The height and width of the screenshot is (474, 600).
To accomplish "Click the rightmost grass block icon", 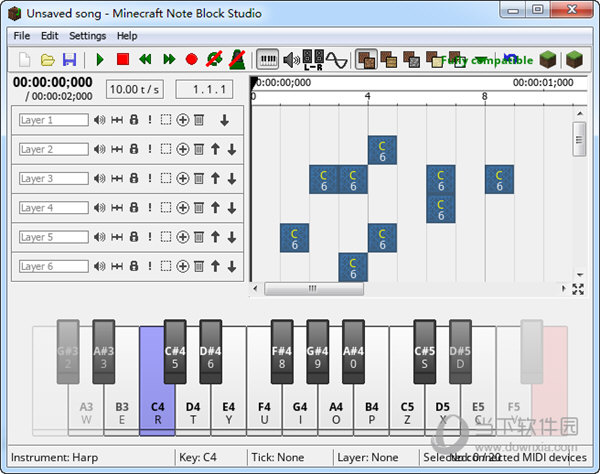I will 574,60.
